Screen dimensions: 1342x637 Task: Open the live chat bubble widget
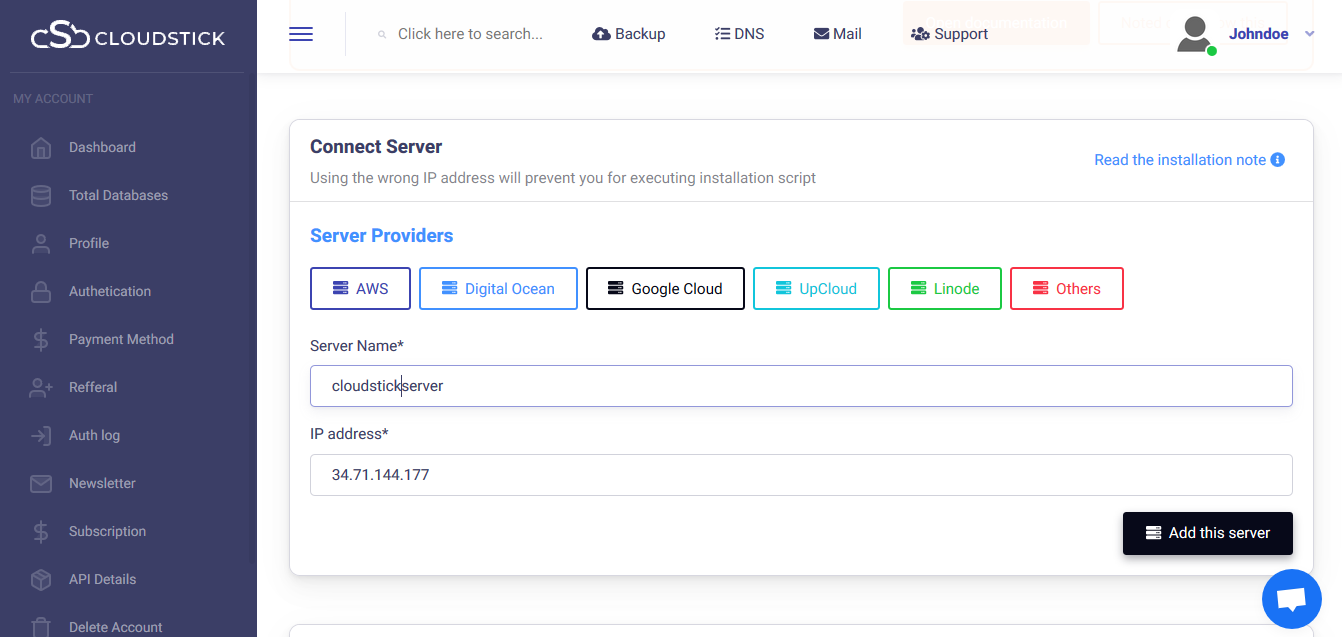coord(1292,599)
